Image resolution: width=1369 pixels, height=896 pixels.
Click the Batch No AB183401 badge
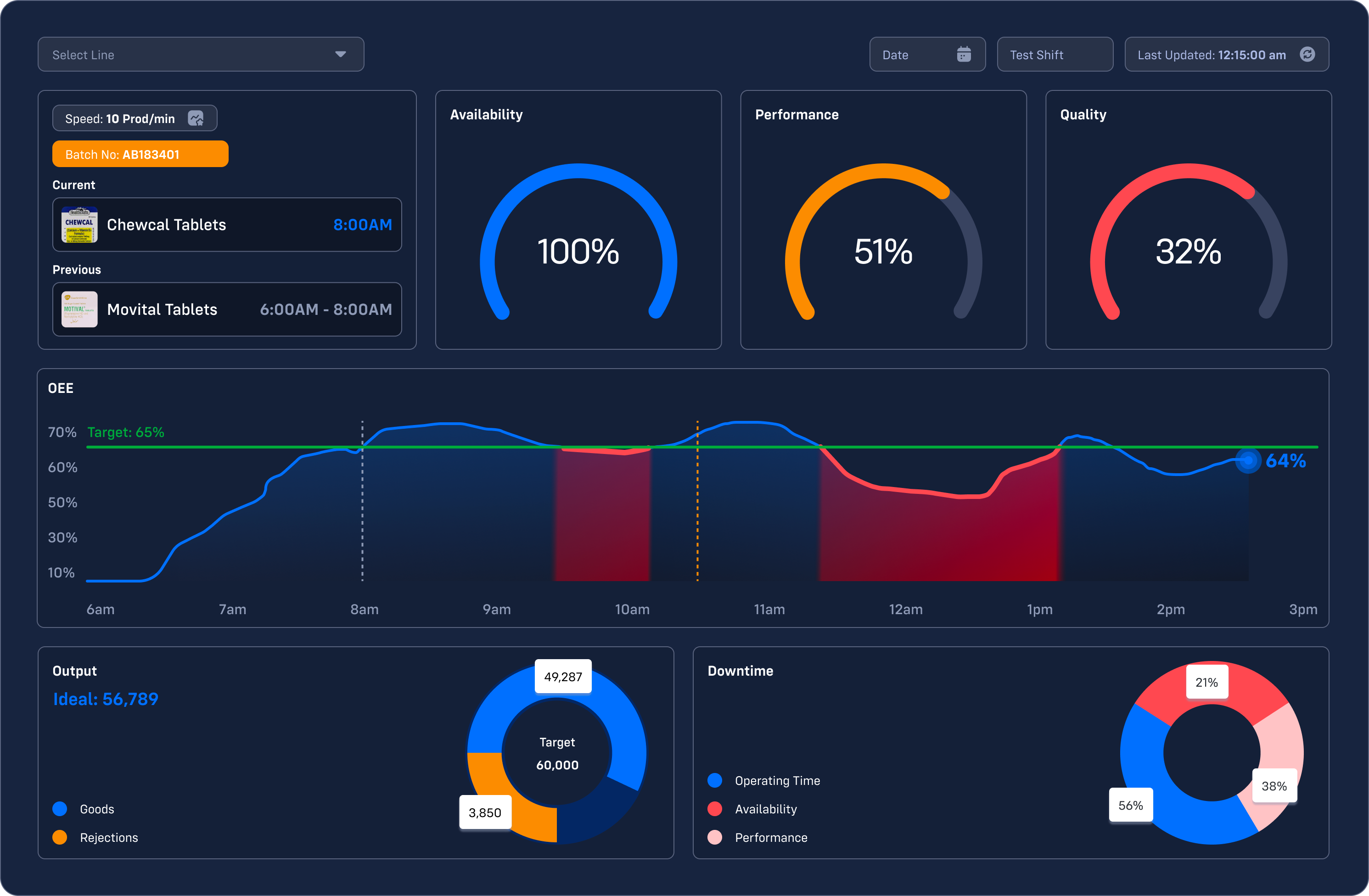pyautogui.click(x=140, y=154)
